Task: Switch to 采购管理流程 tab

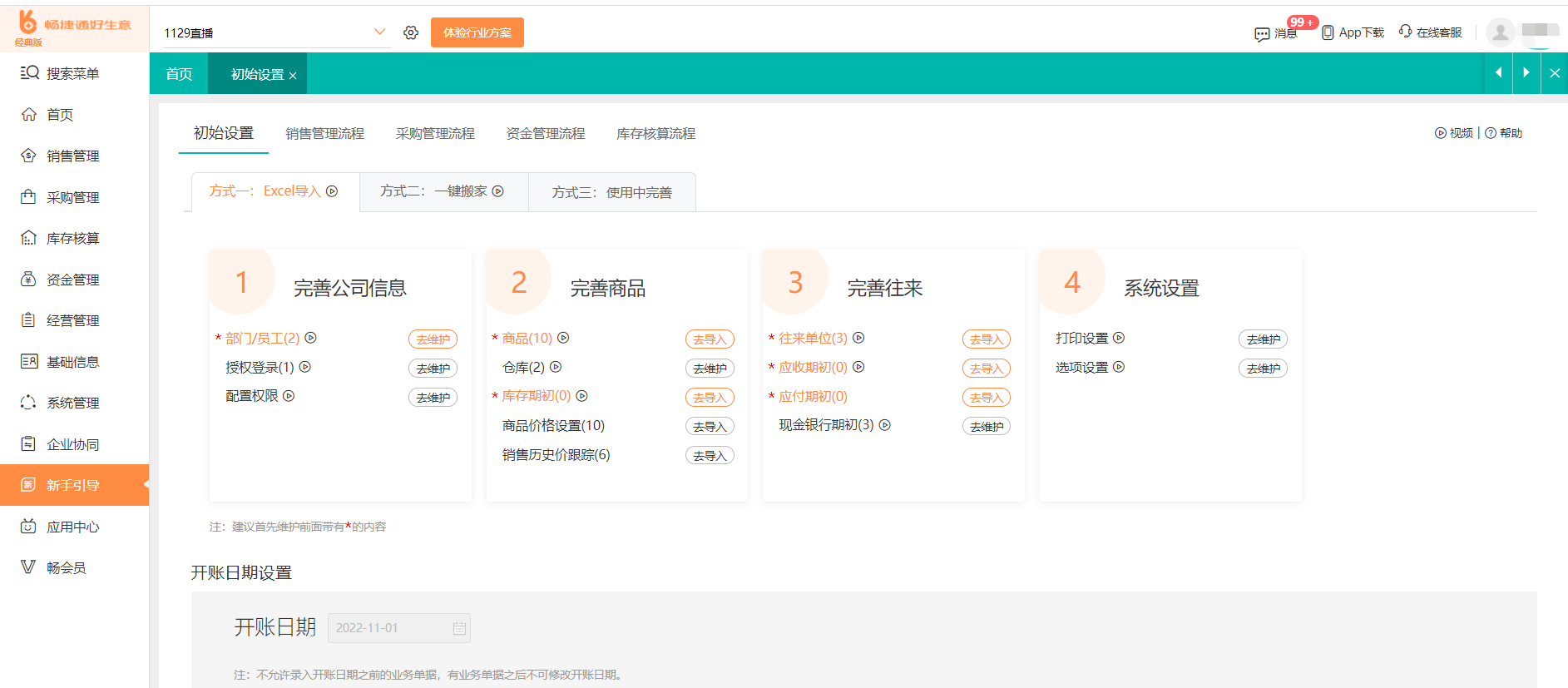Action: click(435, 134)
